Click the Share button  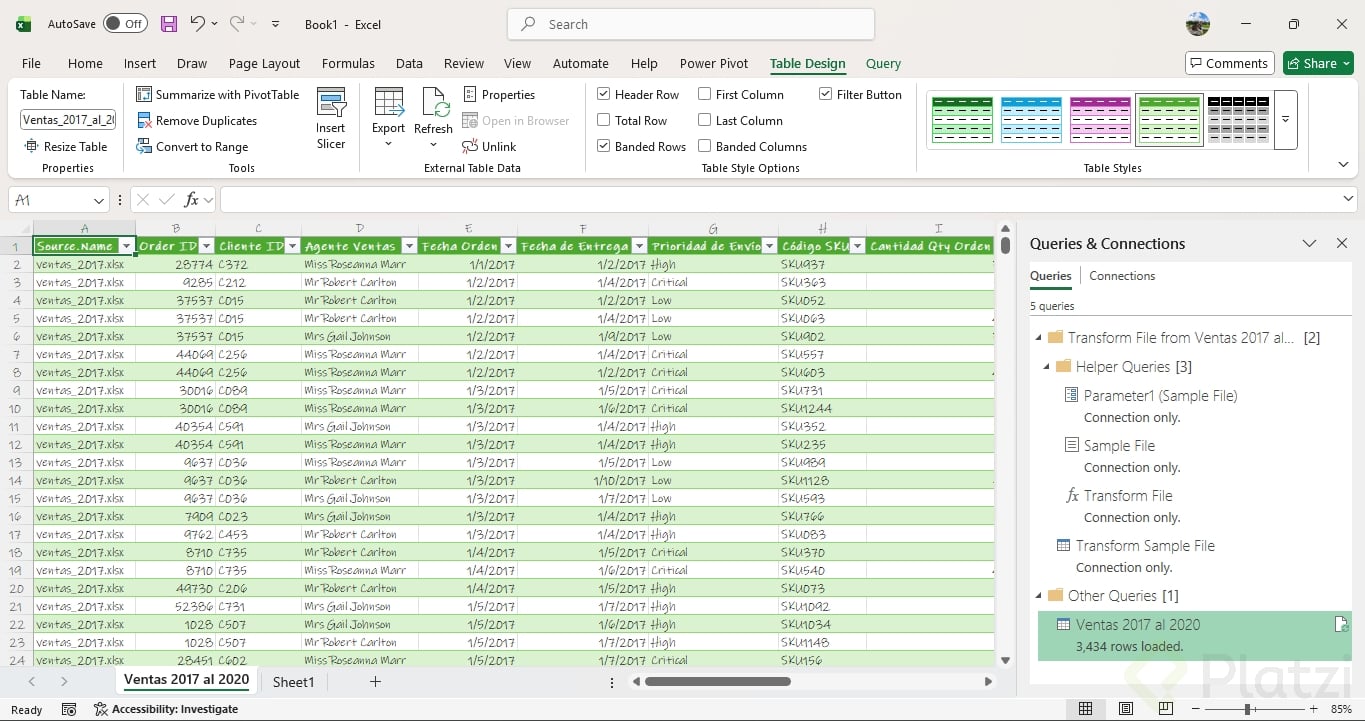[x=1318, y=63]
